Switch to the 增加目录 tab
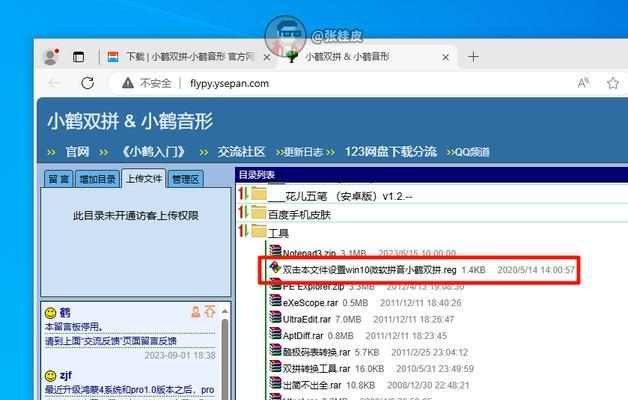628x400 pixels. 97,179
